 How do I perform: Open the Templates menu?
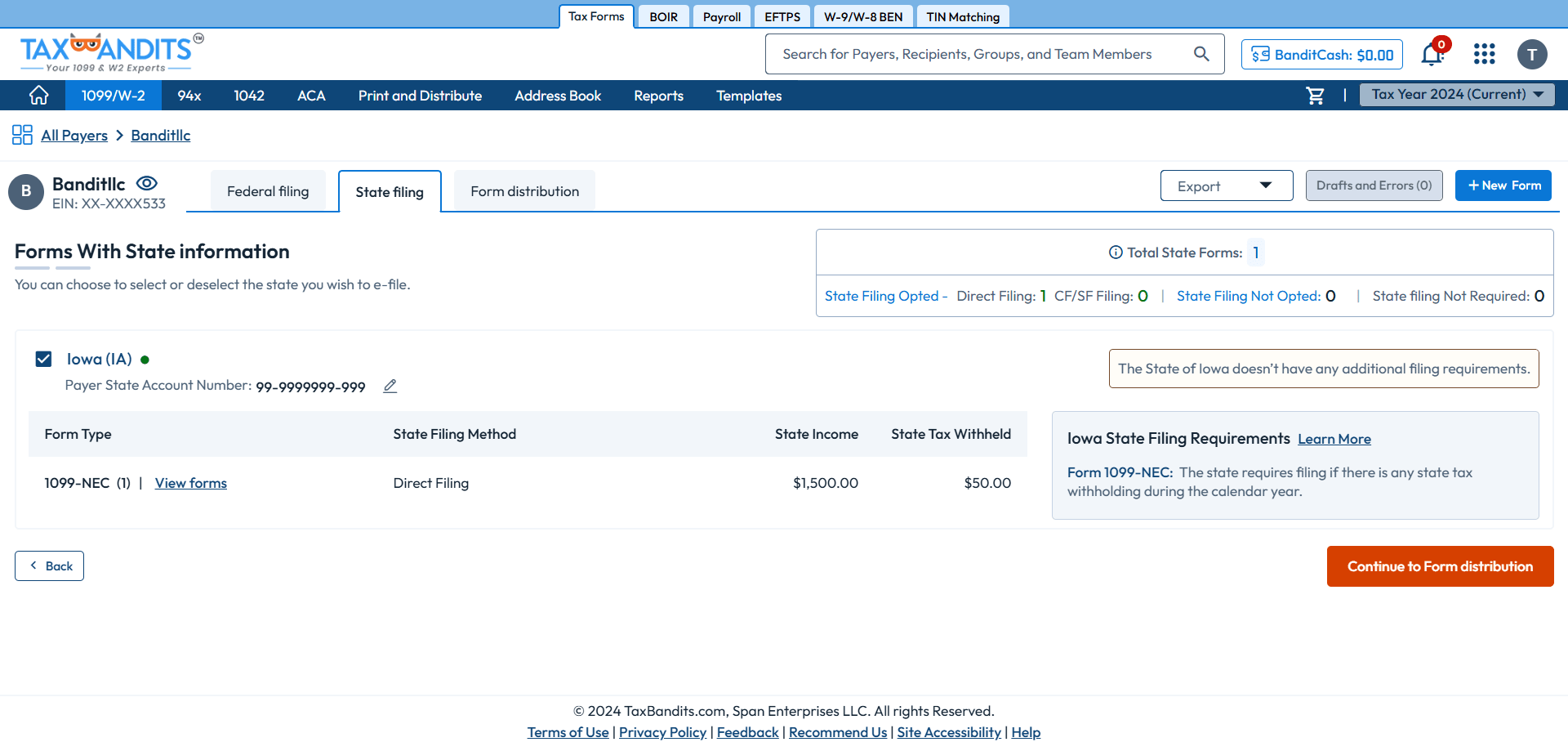coord(749,96)
